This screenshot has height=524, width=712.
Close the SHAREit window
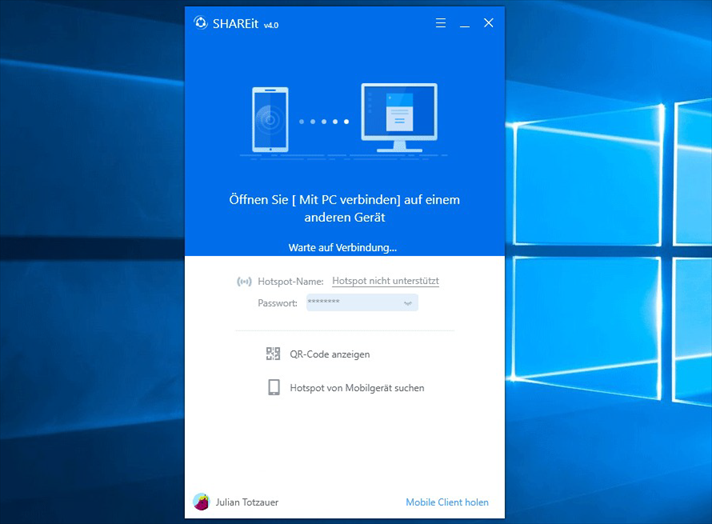click(x=489, y=23)
